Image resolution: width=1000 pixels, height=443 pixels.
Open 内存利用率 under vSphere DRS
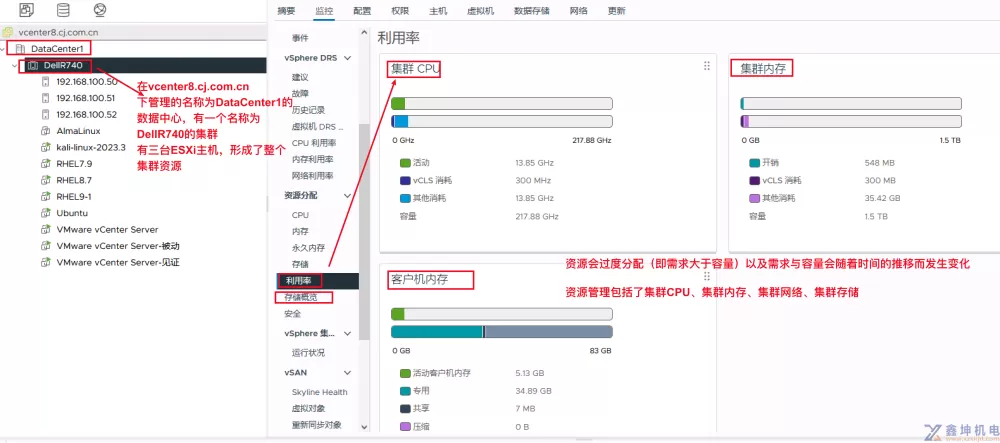pyautogui.click(x=312, y=159)
